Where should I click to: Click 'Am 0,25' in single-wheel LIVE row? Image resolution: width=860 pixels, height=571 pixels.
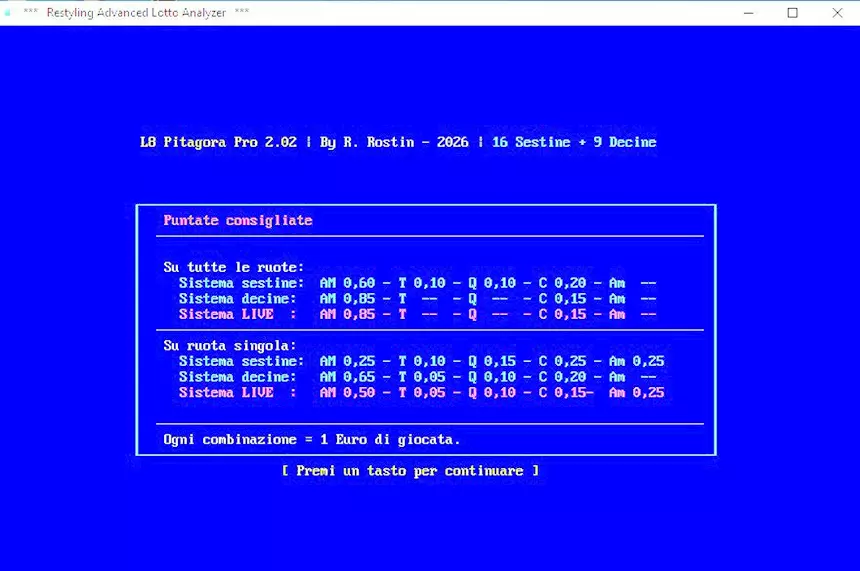[637, 393]
